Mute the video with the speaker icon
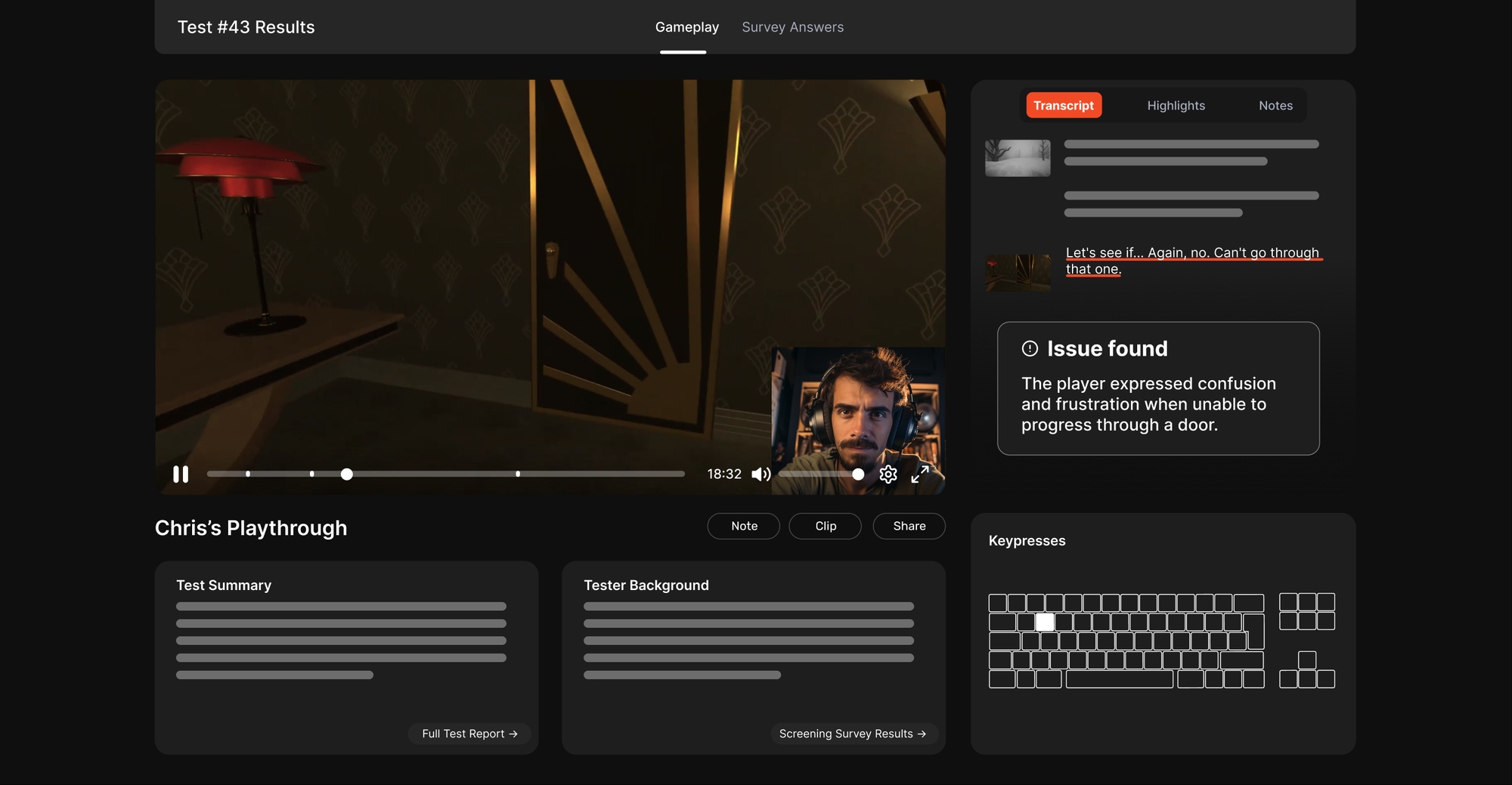 click(x=761, y=474)
